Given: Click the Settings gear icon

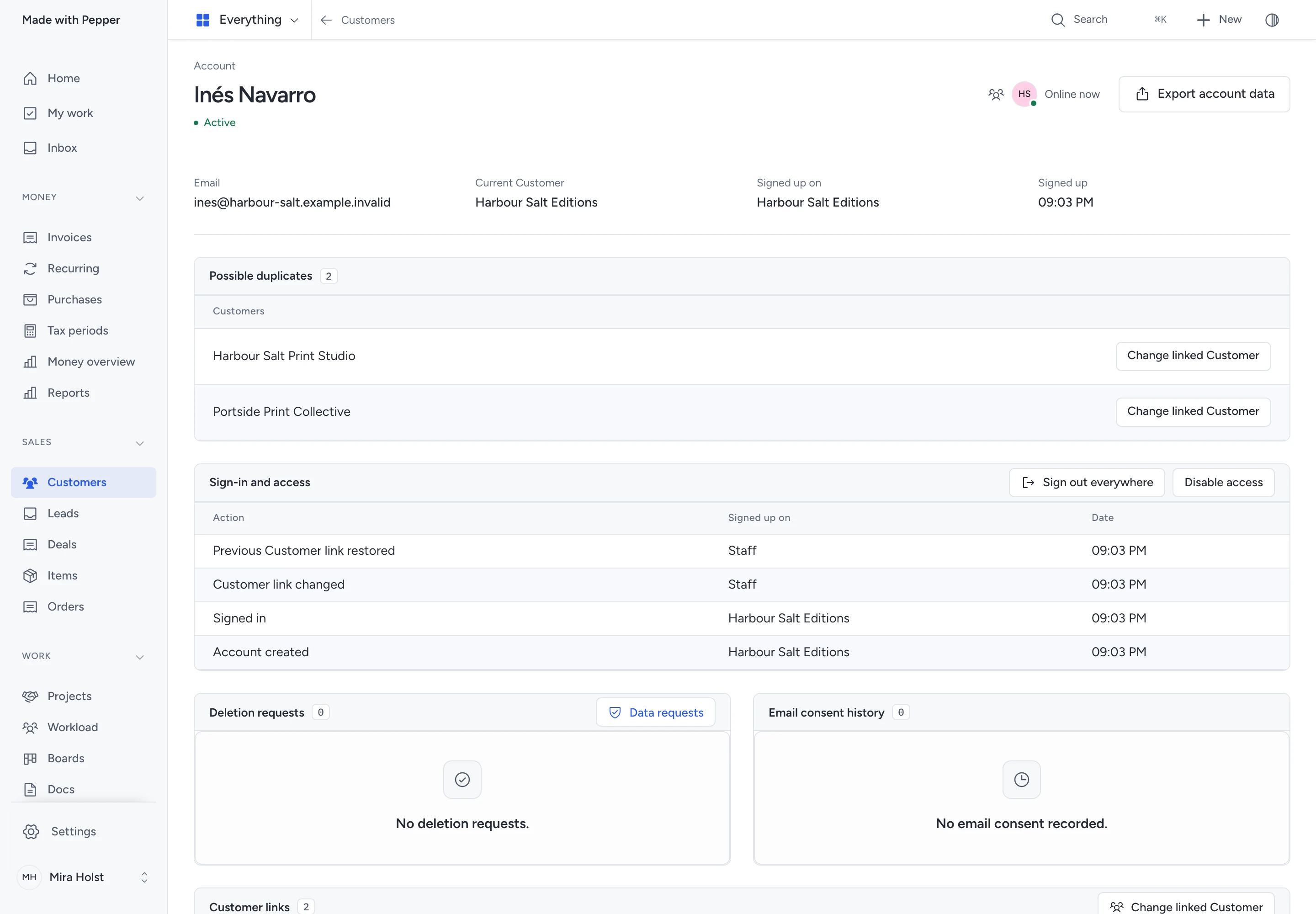Looking at the screenshot, I should 32,832.
